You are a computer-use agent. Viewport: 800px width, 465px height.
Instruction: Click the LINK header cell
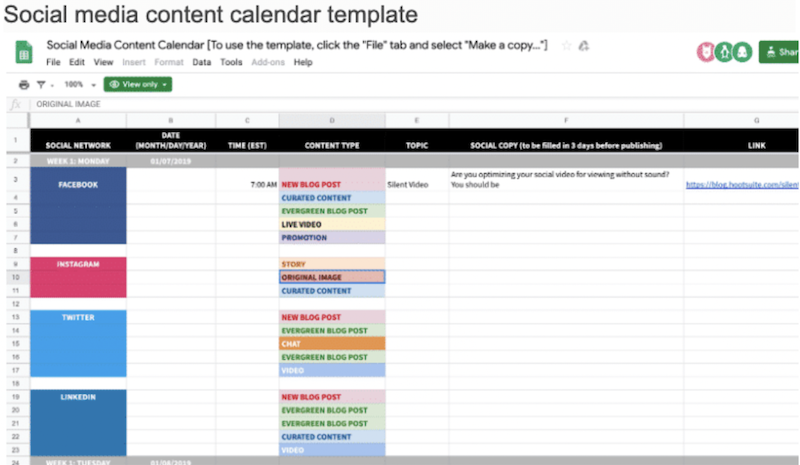click(741, 140)
